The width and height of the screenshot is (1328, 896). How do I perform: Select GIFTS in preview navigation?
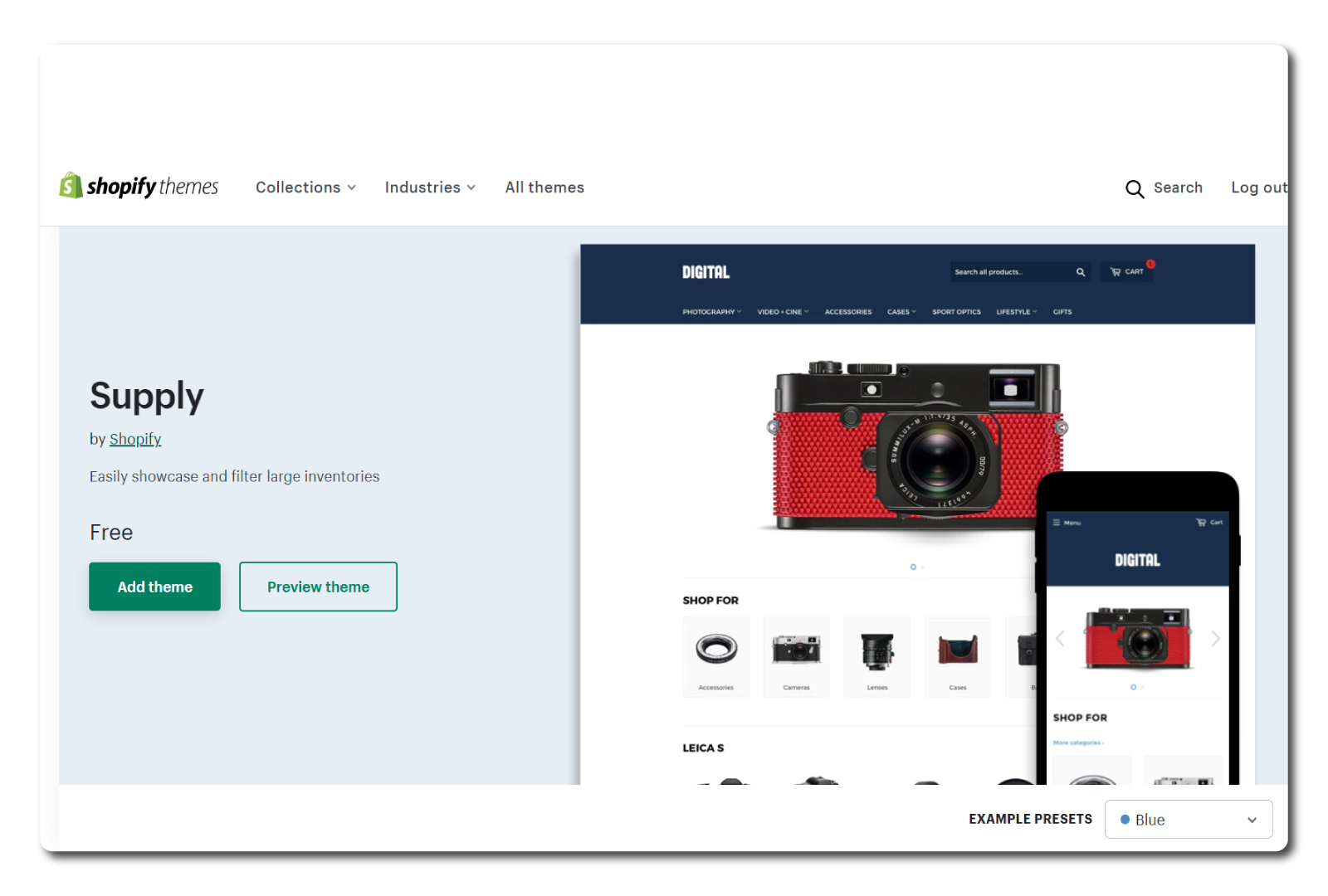click(x=1062, y=312)
